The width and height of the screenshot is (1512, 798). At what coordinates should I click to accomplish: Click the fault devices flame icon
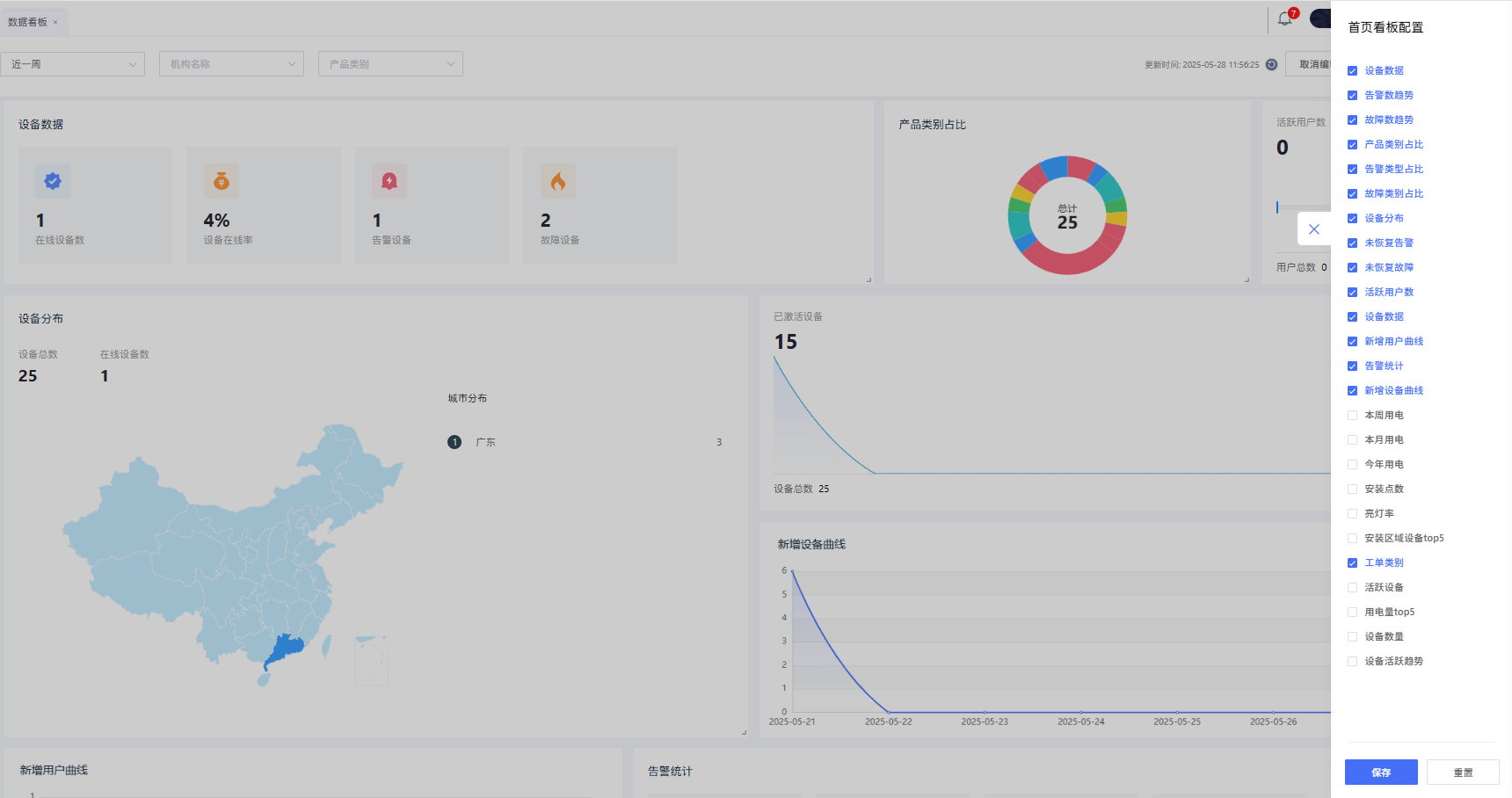[x=557, y=181]
